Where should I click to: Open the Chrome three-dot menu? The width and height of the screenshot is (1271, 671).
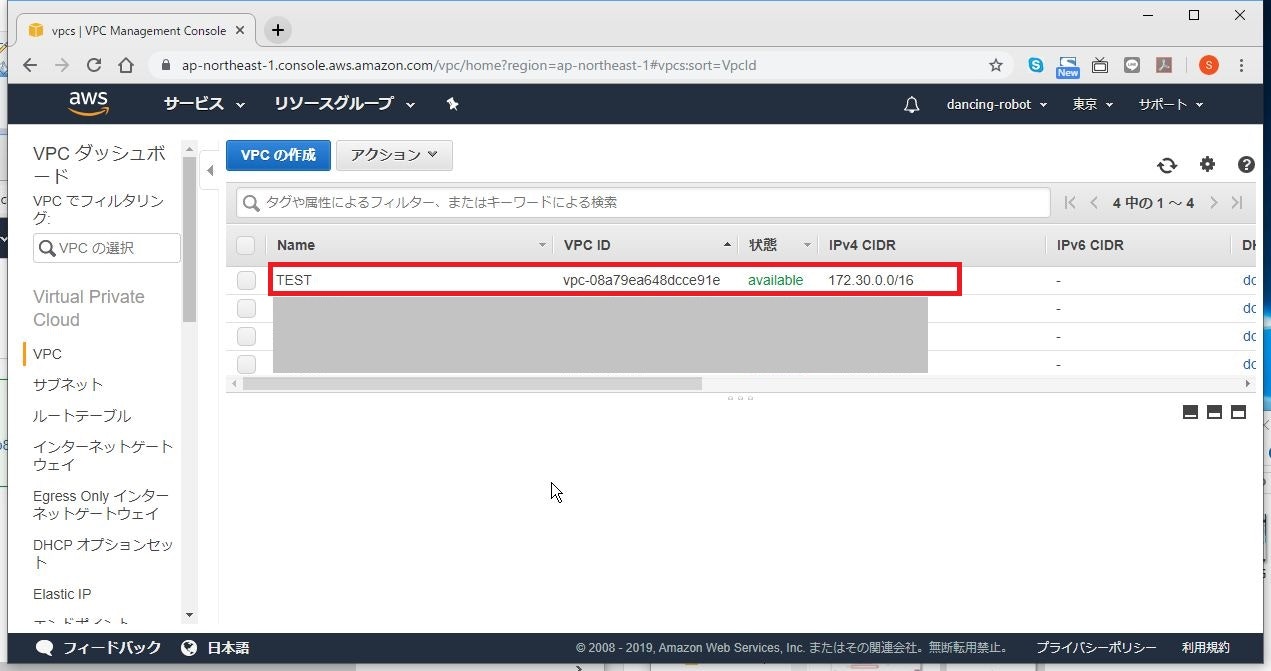tap(1242, 65)
